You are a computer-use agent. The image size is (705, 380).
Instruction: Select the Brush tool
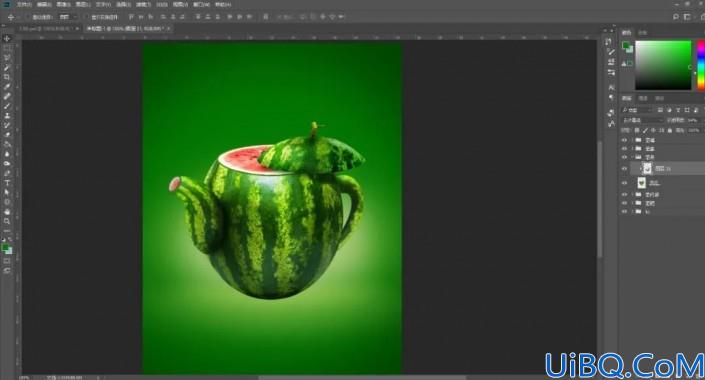tap(7, 106)
